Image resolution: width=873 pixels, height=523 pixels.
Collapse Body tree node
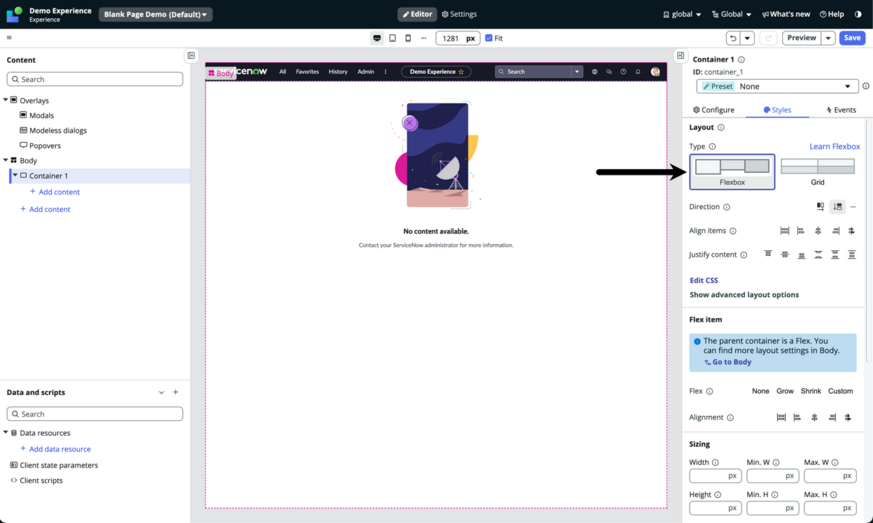click(x=6, y=160)
